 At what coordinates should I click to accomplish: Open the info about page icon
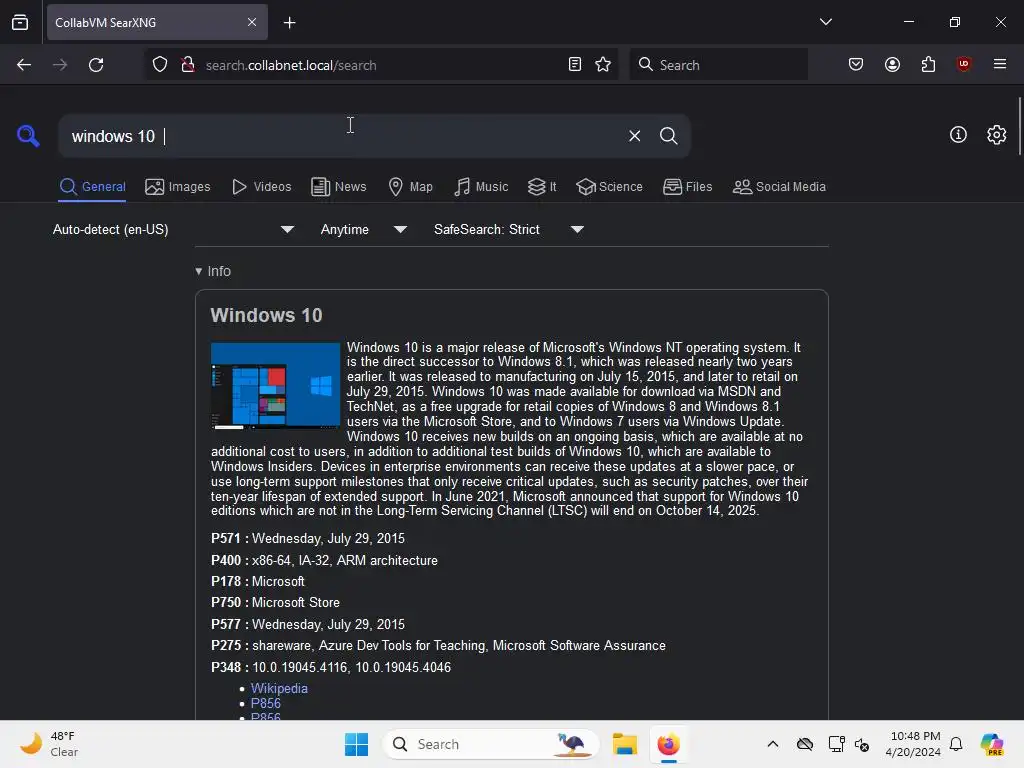tap(958, 135)
